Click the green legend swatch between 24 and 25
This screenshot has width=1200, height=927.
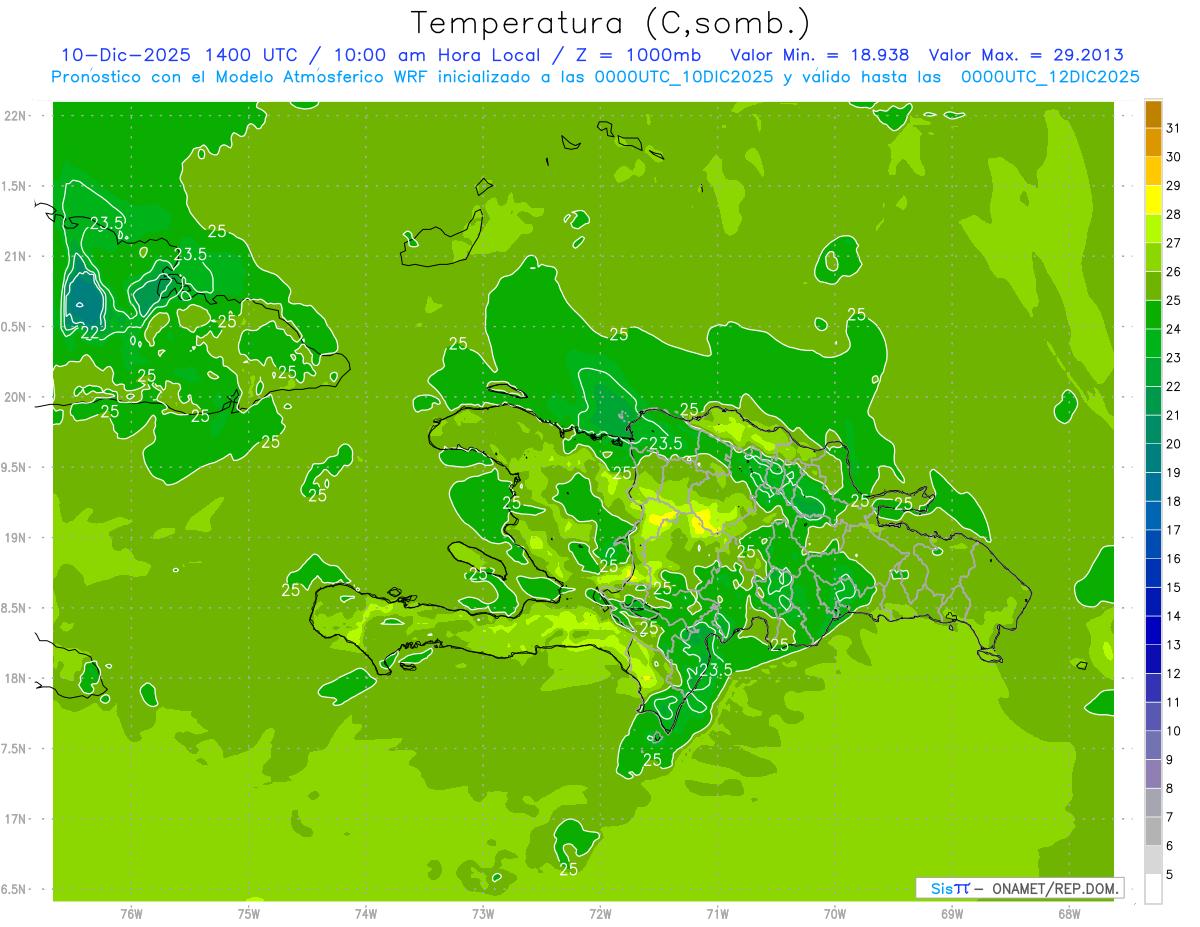click(x=1153, y=315)
